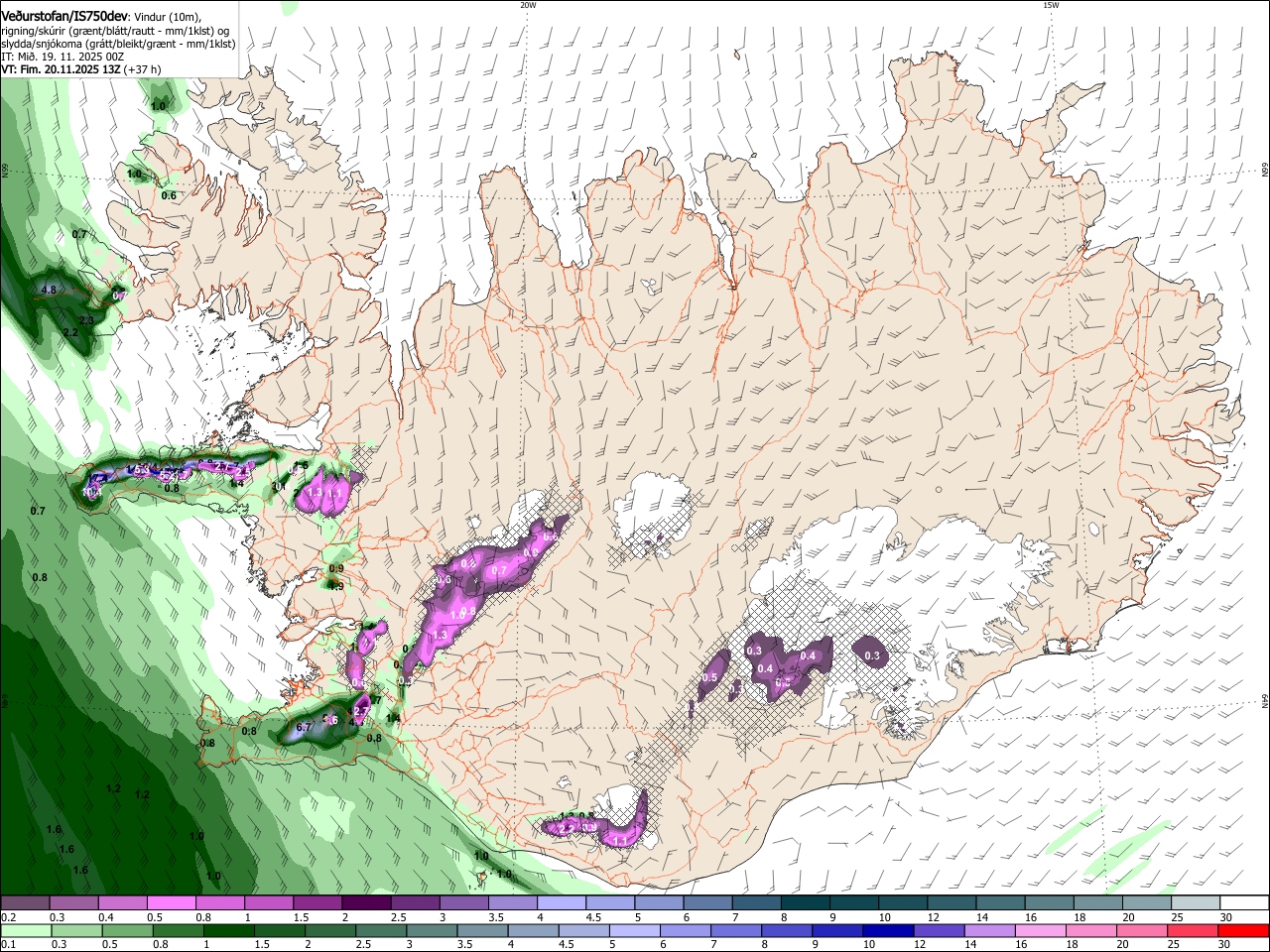1270x952 pixels.
Task: Pick the upper legend swatch between 8 and 9
Action: (x=806, y=902)
